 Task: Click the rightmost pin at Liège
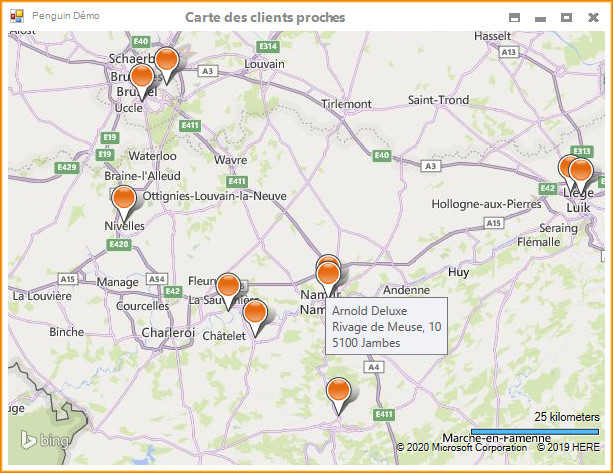pos(581,172)
